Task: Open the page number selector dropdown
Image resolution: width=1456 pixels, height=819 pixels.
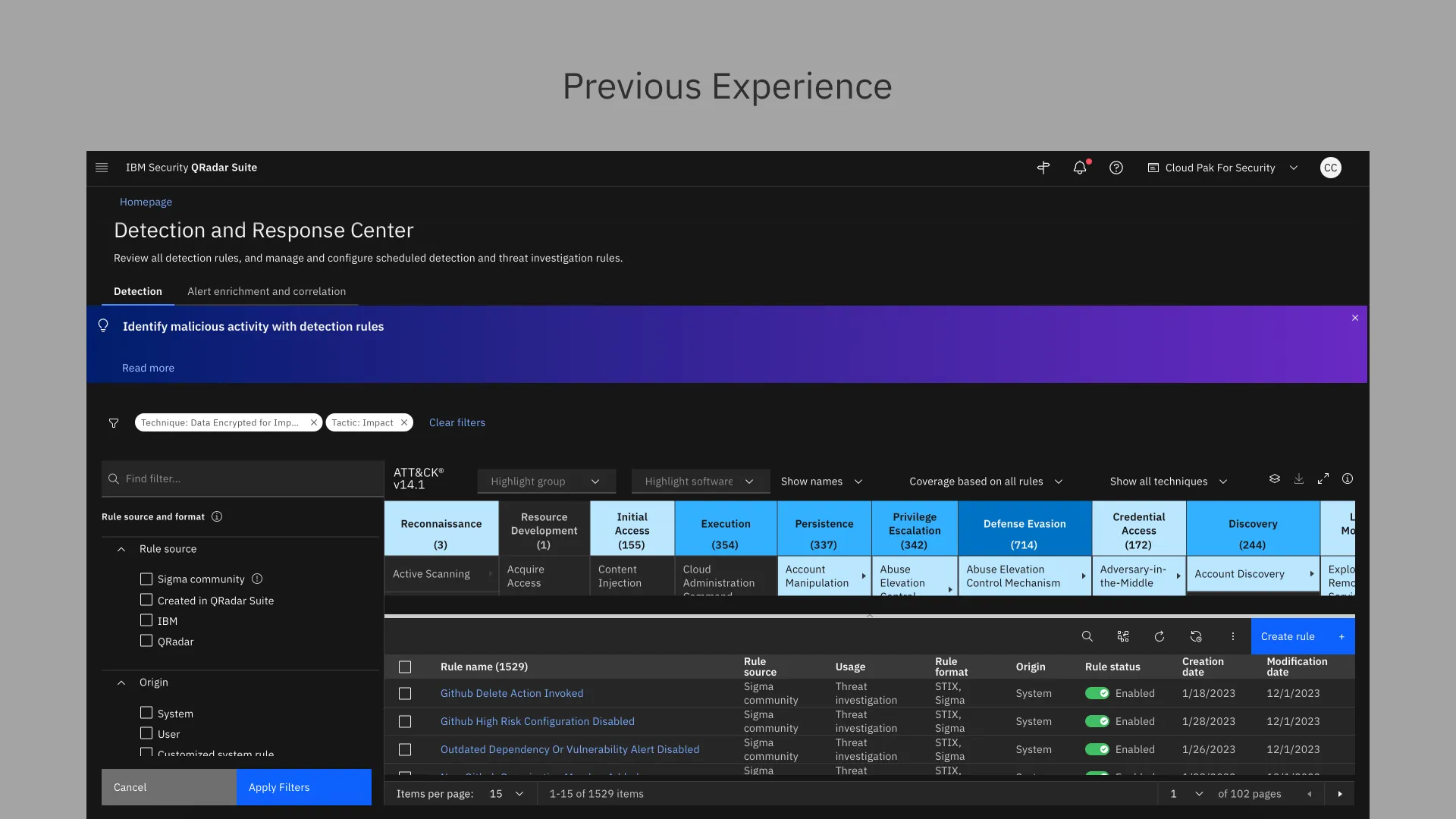Action: click(x=1186, y=794)
